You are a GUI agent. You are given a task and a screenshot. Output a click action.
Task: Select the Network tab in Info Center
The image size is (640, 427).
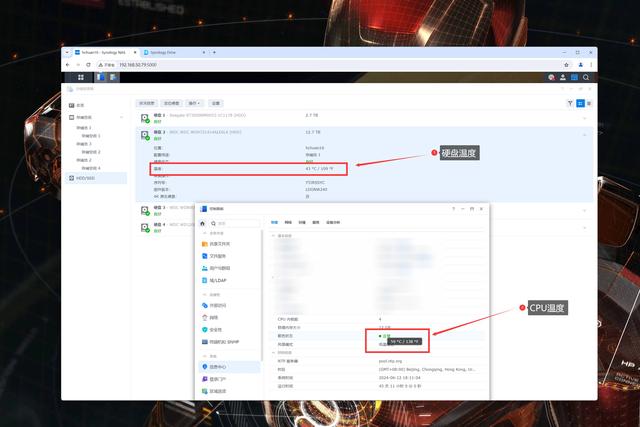(x=288, y=222)
